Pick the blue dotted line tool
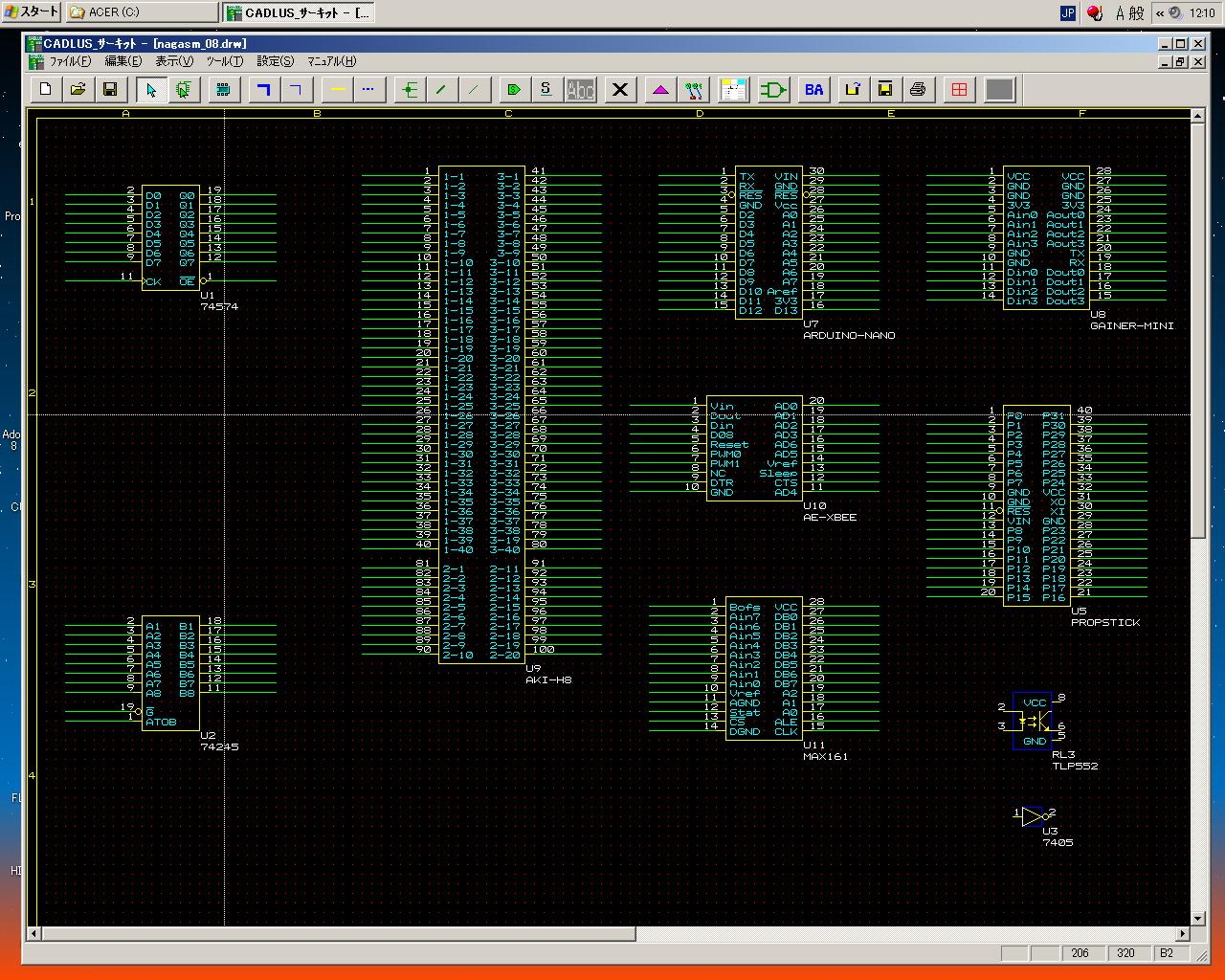The height and width of the screenshot is (980, 1225). click(x=368, y=90)
